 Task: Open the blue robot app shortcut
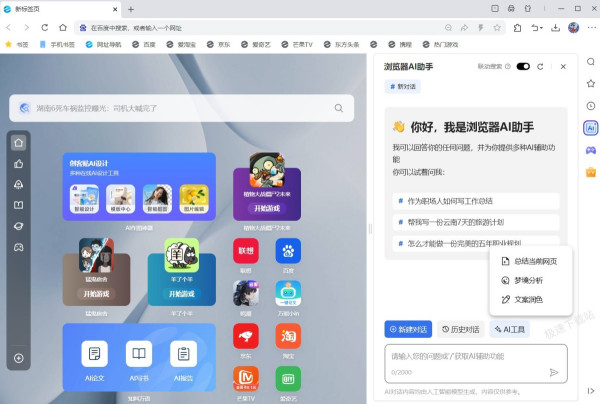tap(288, 293)
